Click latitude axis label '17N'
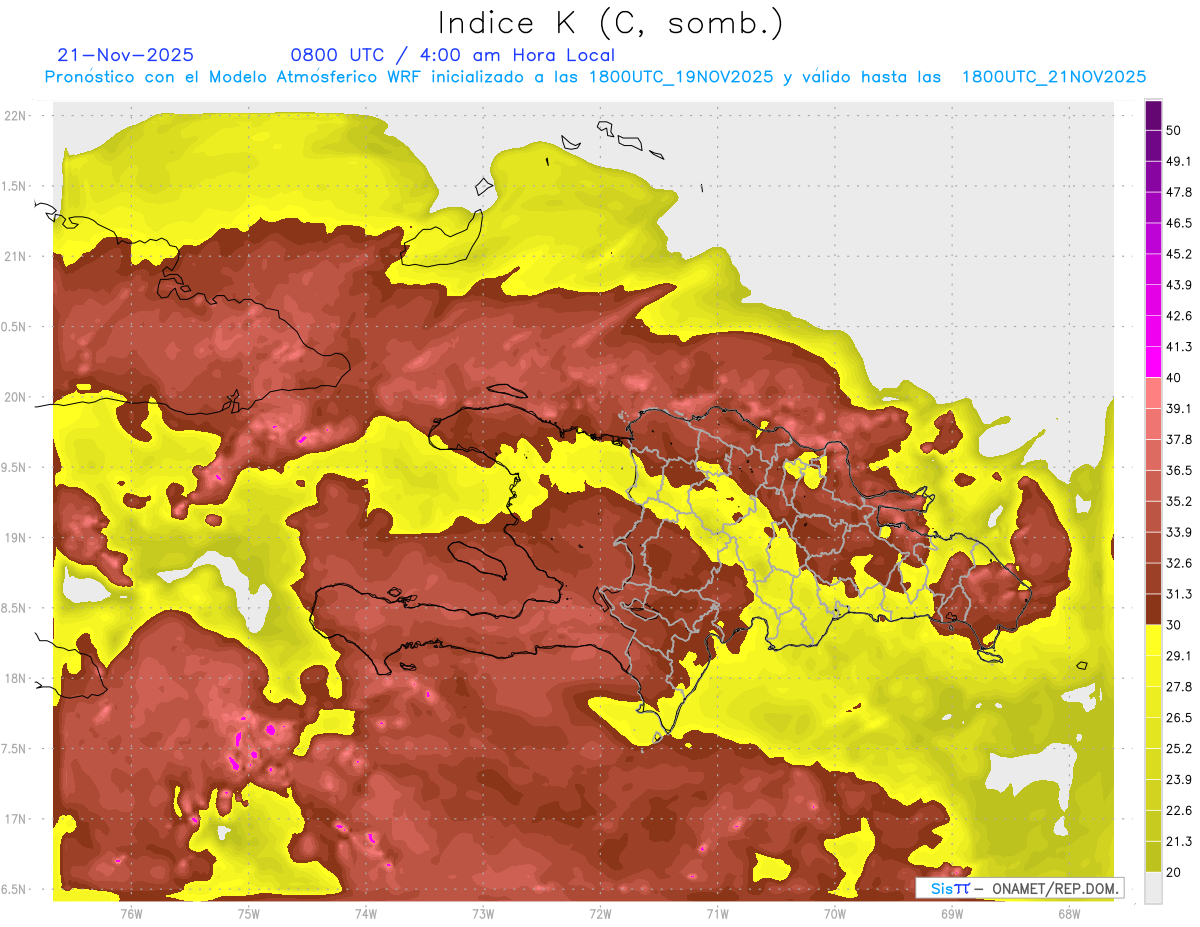The image size is (1200, 927). tap(17, 819)
